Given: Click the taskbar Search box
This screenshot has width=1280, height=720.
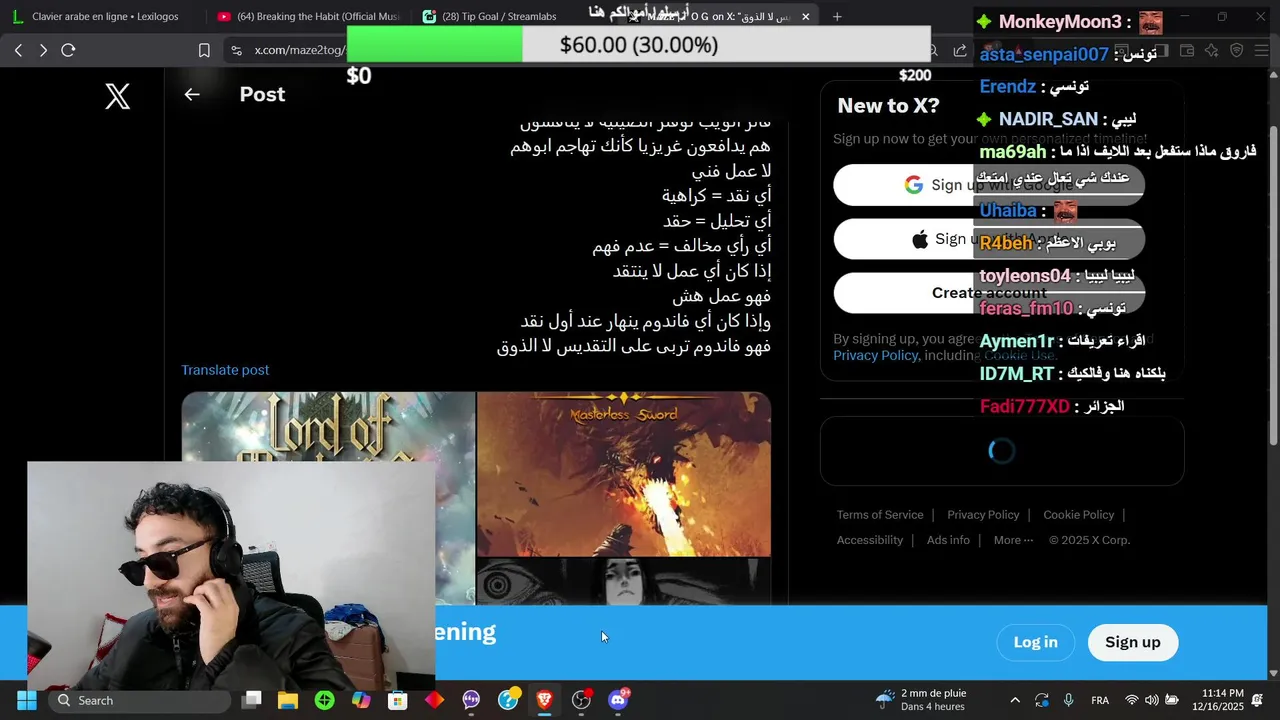Looking at the screenshot, I should click(140, 700).
